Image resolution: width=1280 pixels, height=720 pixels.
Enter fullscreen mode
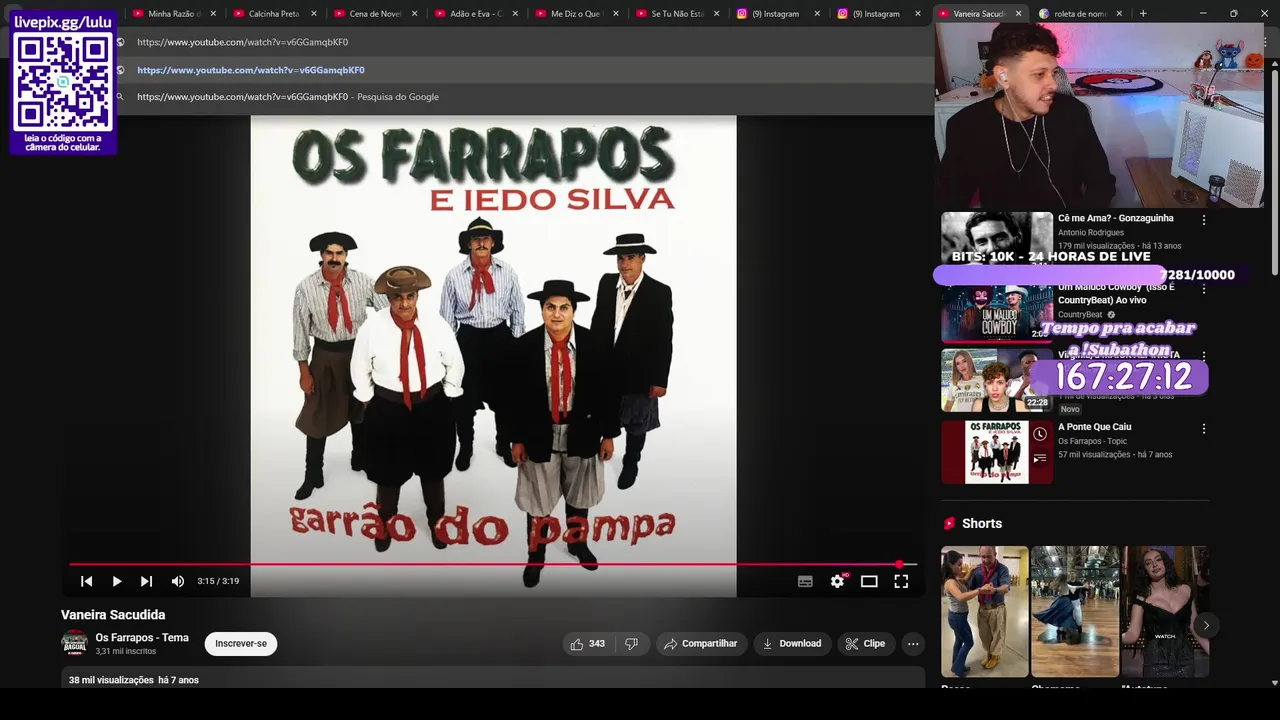pyautogui.click(x=901, y=581)
